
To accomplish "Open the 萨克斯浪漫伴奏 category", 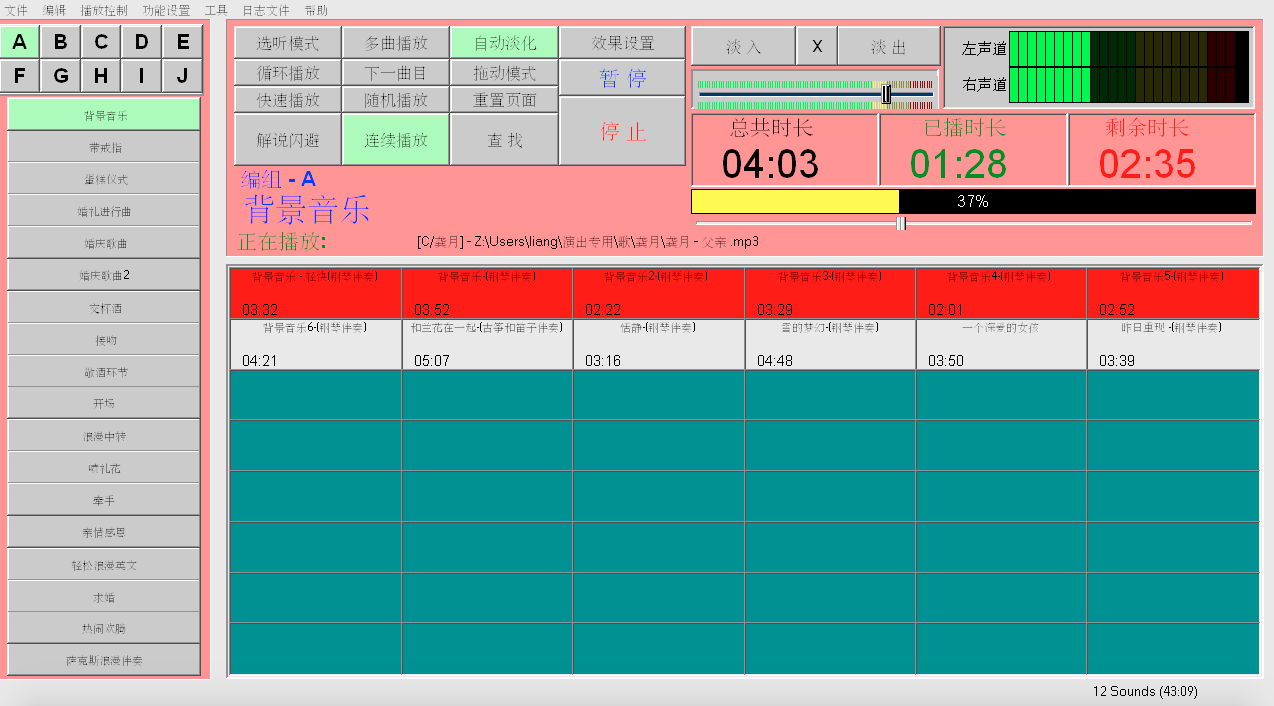I will (x=104, y=661).
